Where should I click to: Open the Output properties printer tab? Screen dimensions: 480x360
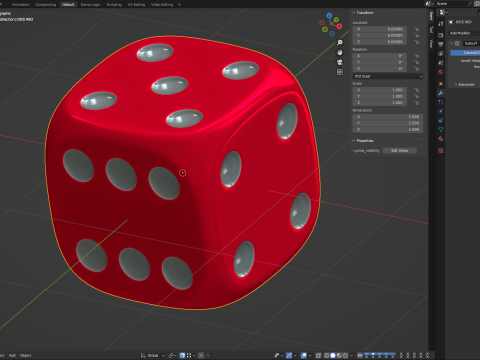(x=441, y=44)
